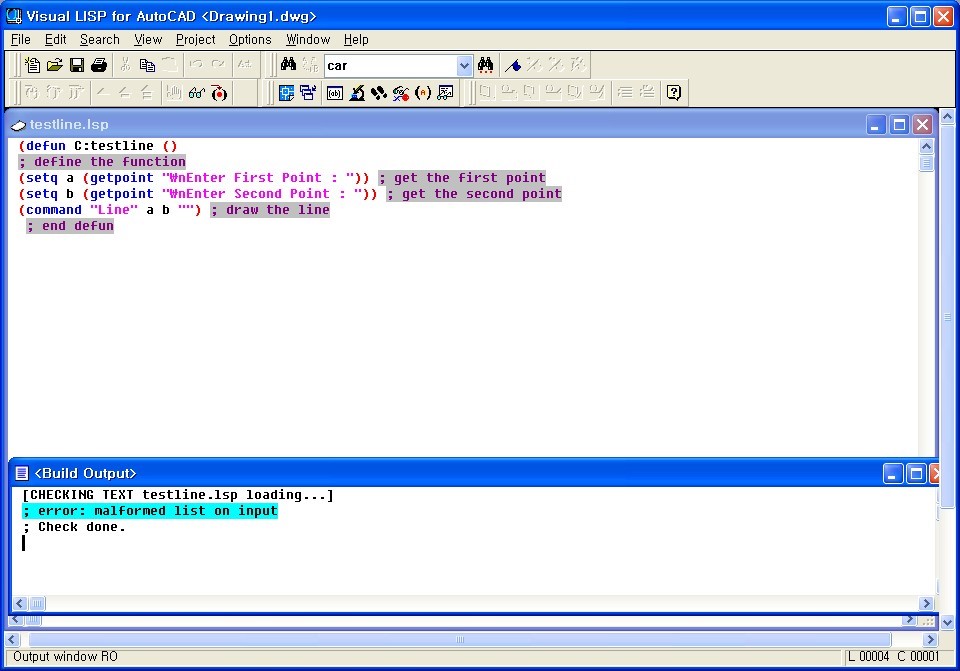The width and height of the screenshot is (960, 671).
Task: Click the code line '(defun C:testline ()'
Action: point(98,146)
